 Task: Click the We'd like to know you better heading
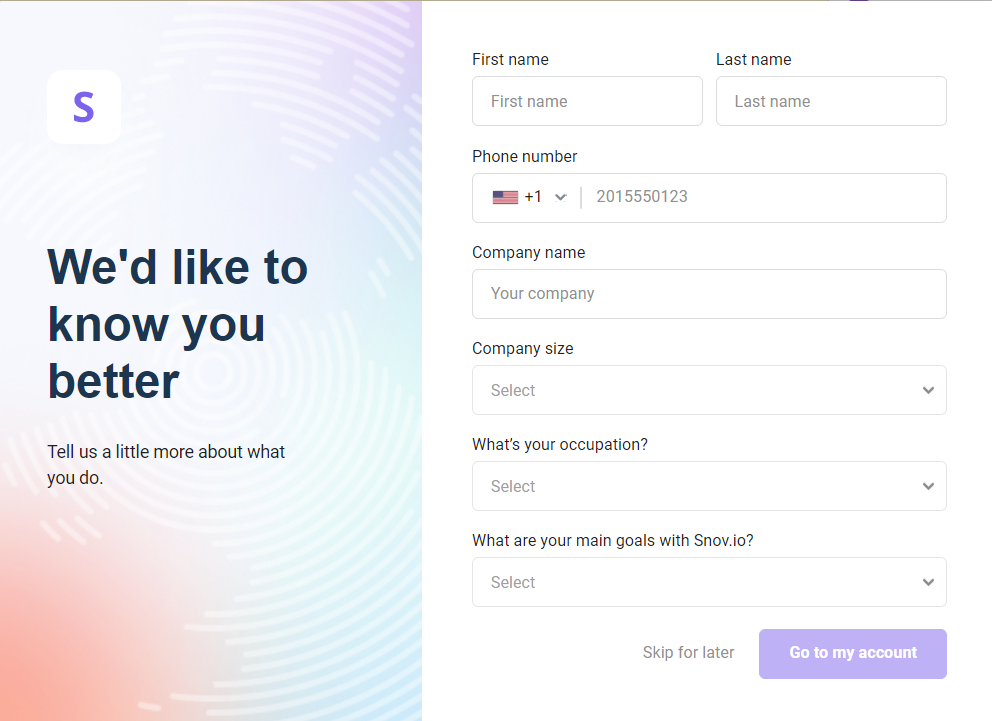(x=178, y=324)
